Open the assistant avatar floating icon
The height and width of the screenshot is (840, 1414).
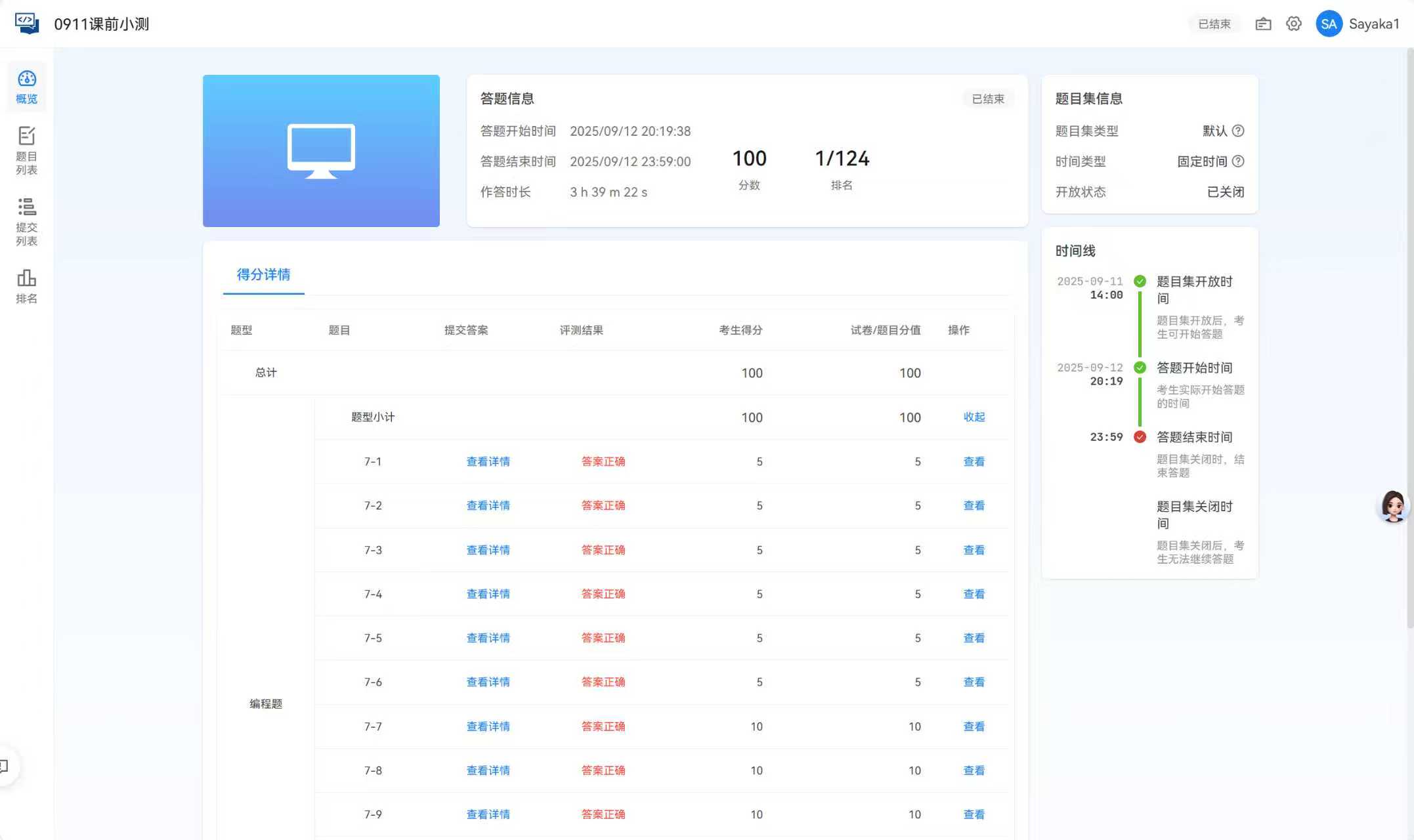coord(1392,506)
